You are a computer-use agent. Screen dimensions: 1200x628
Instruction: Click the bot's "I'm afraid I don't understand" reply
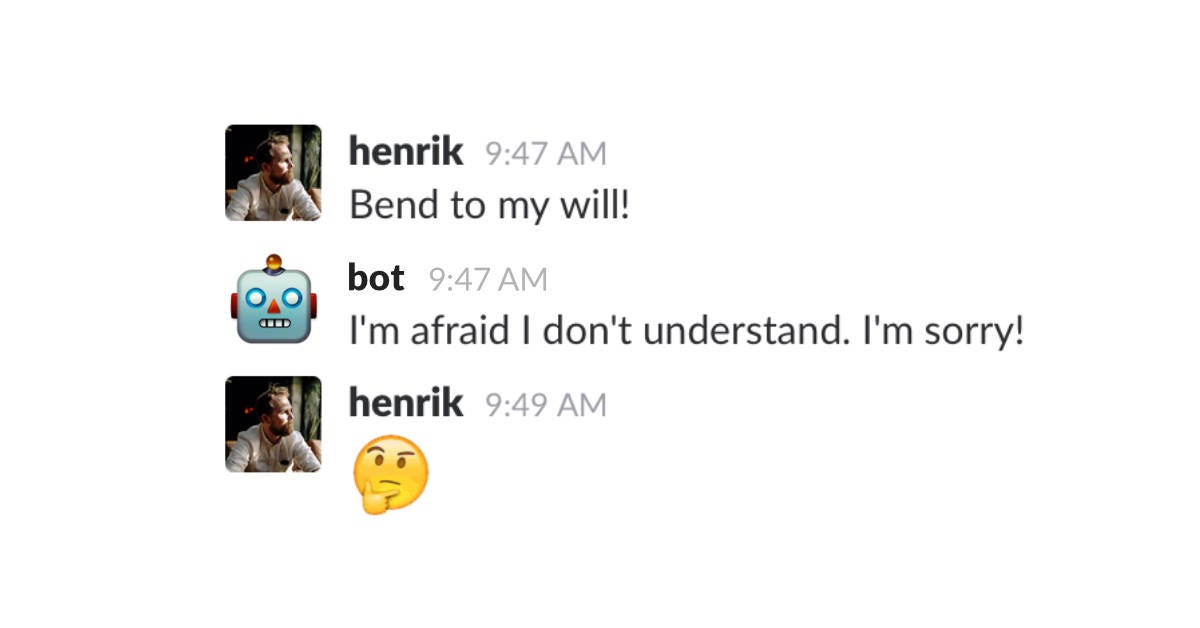click(x=686, y=330)
